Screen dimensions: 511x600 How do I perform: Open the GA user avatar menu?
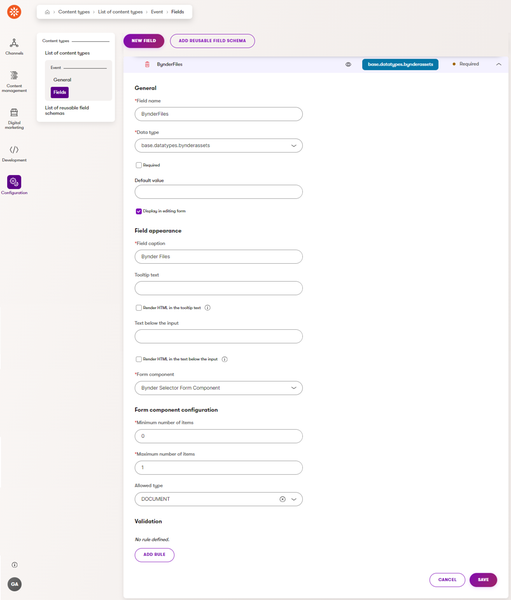coord(15,584)
